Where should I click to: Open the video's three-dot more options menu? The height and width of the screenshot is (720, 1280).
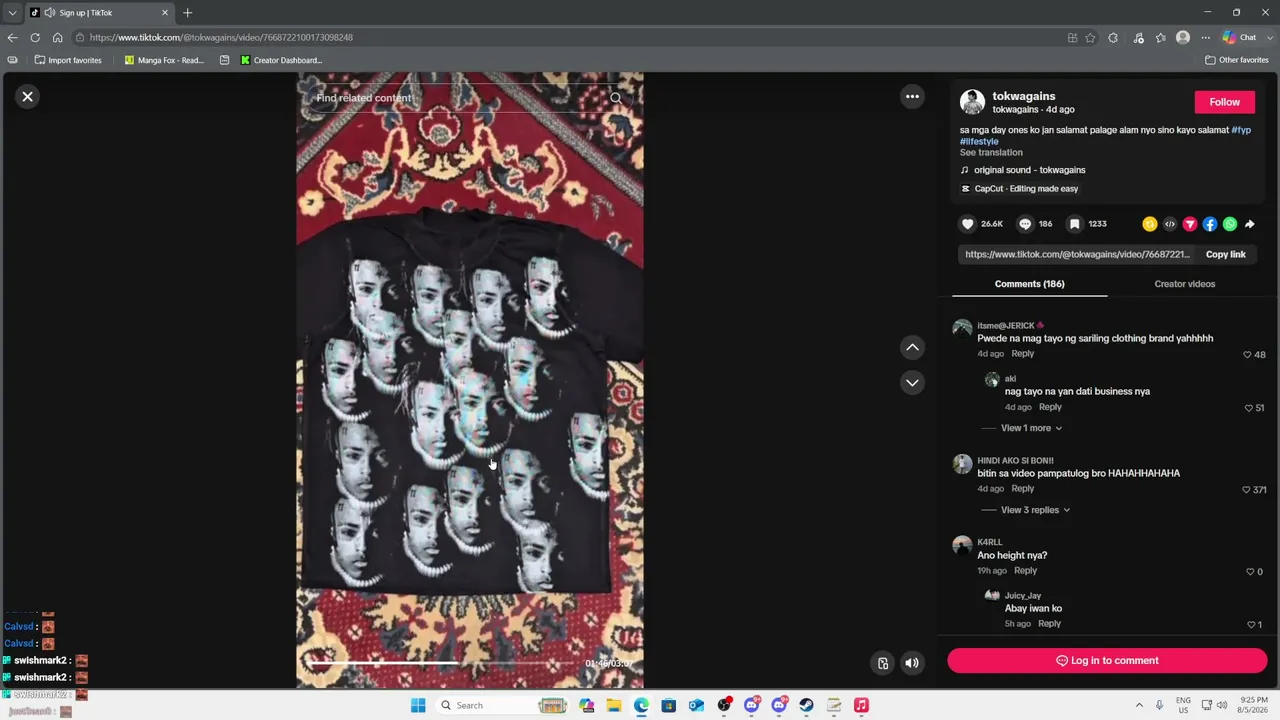[x=912, y=97]
